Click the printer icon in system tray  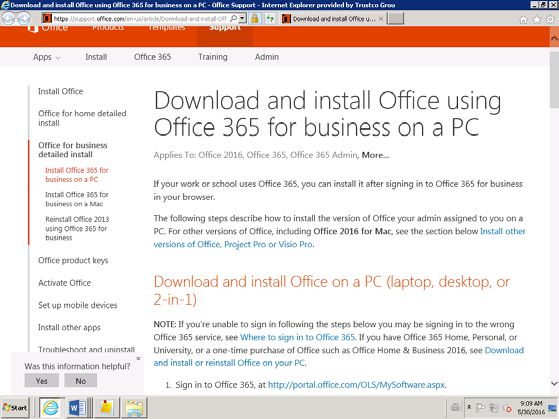coord(455,407)
